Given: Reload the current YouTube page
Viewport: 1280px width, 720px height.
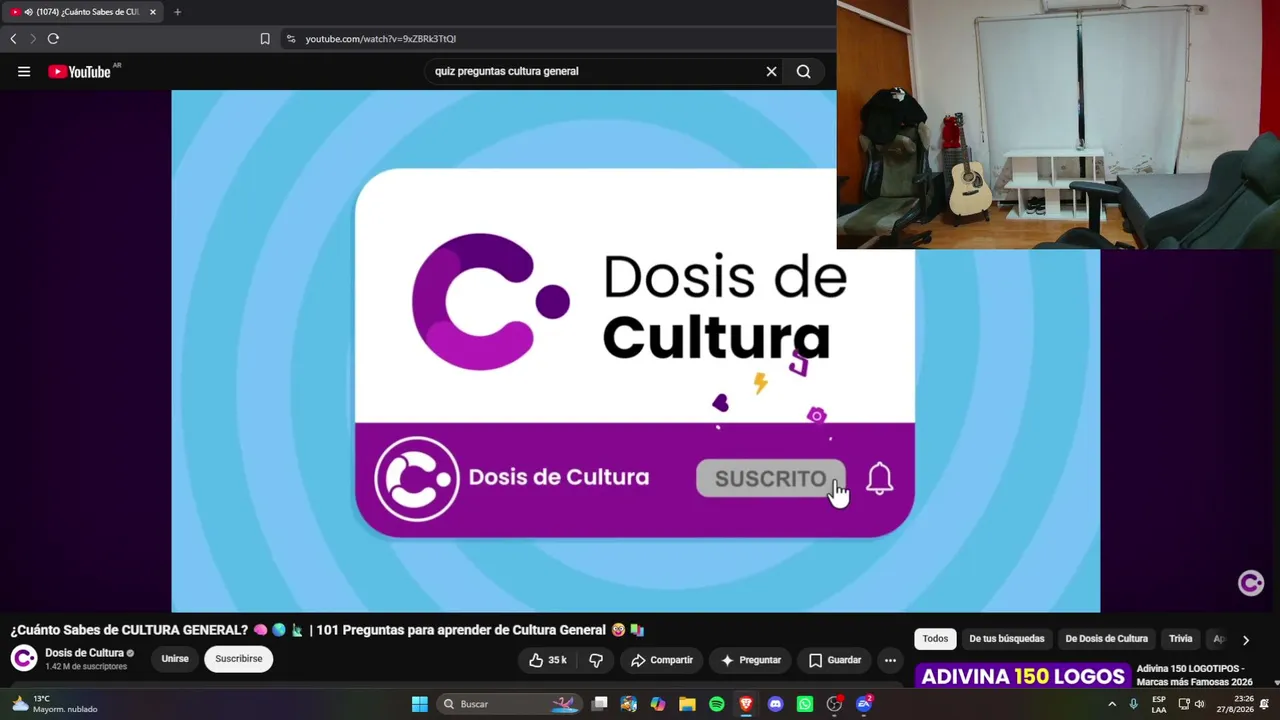Looking at the screenshot, I should coord(53,39).
